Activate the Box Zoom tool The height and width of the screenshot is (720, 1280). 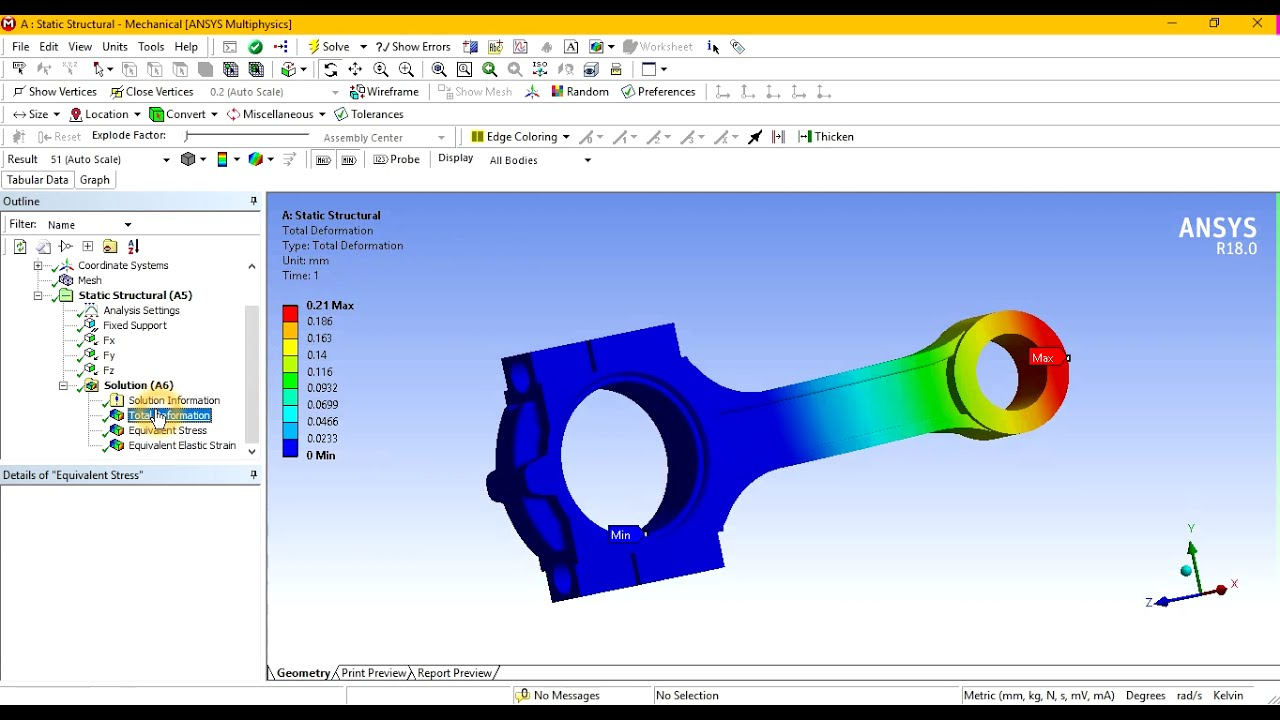406,70
